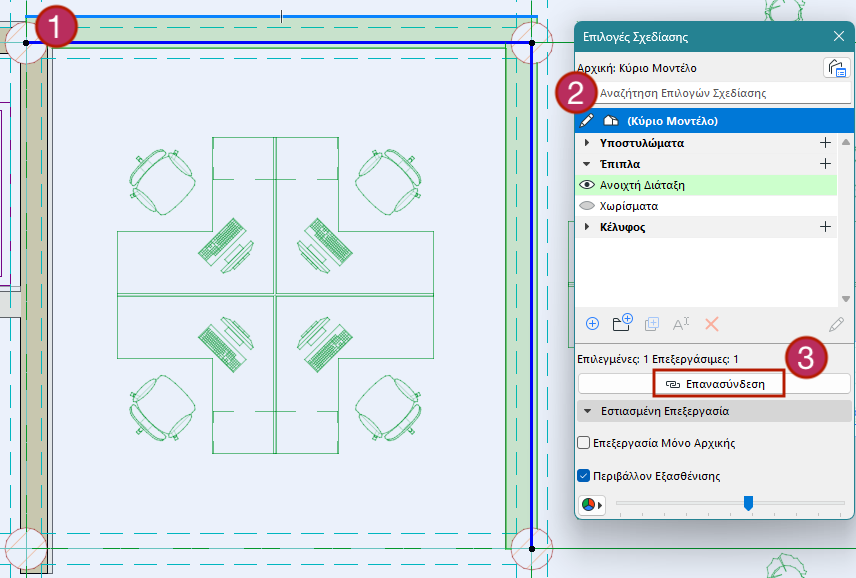Viewport: 856px width, 578px height.
Task: Close the Επιλογές Σχεδίασης panel
Action: pyautogui.click(x=839, y=36)
